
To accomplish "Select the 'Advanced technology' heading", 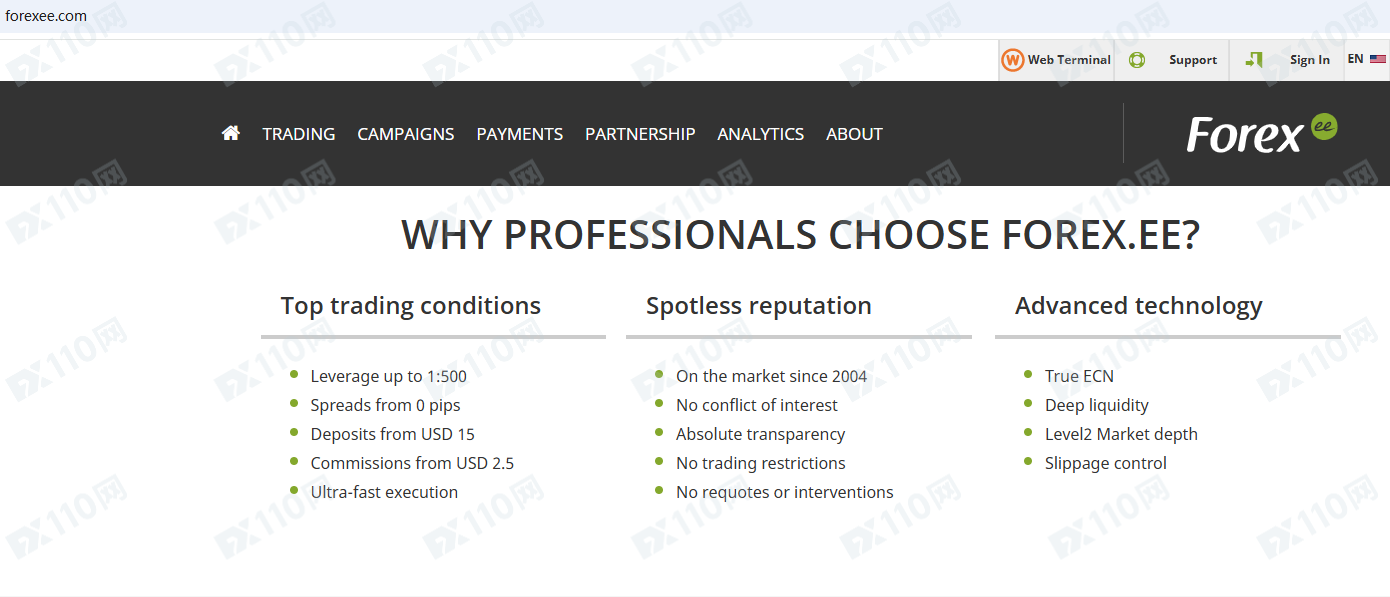I will click(1139, 306).
